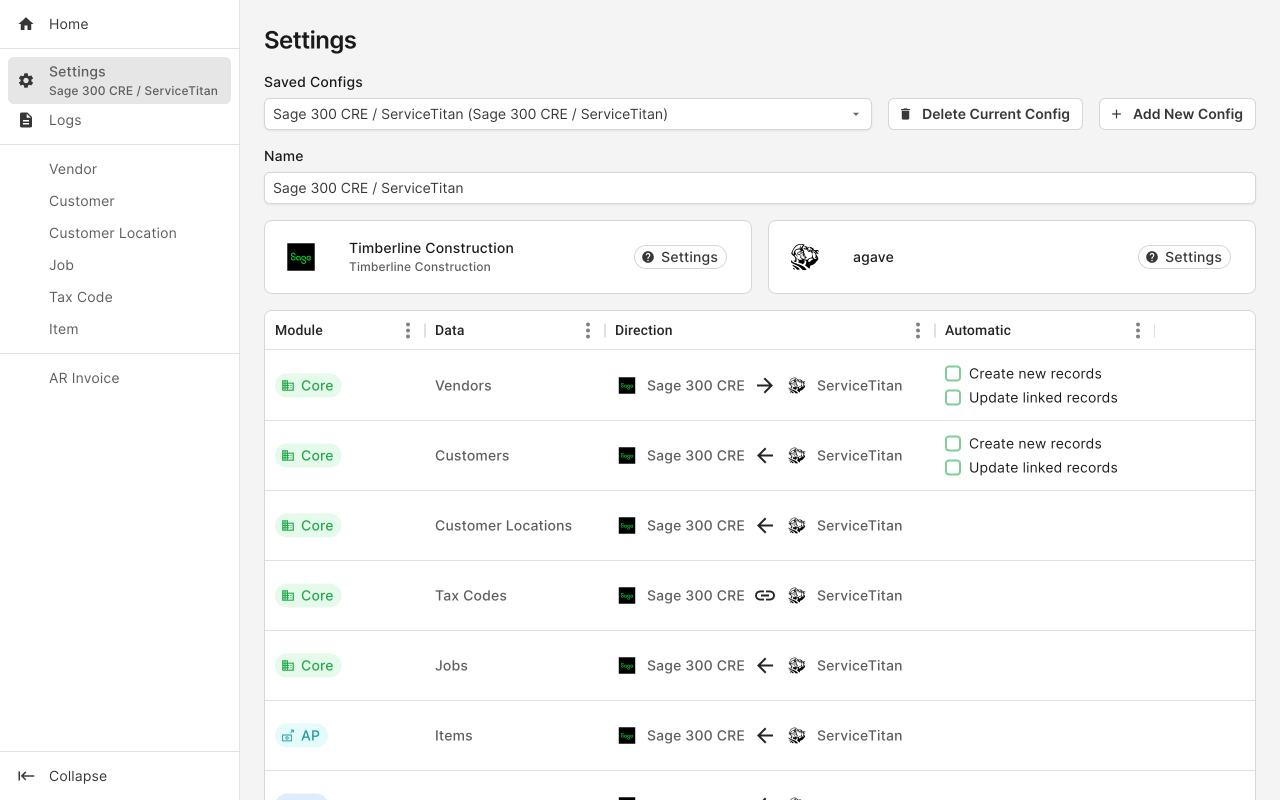Click the Sage logo beside Timberline Construction
The width and height of the screenshot is (1280, 800).
click(x=301, y=257)
